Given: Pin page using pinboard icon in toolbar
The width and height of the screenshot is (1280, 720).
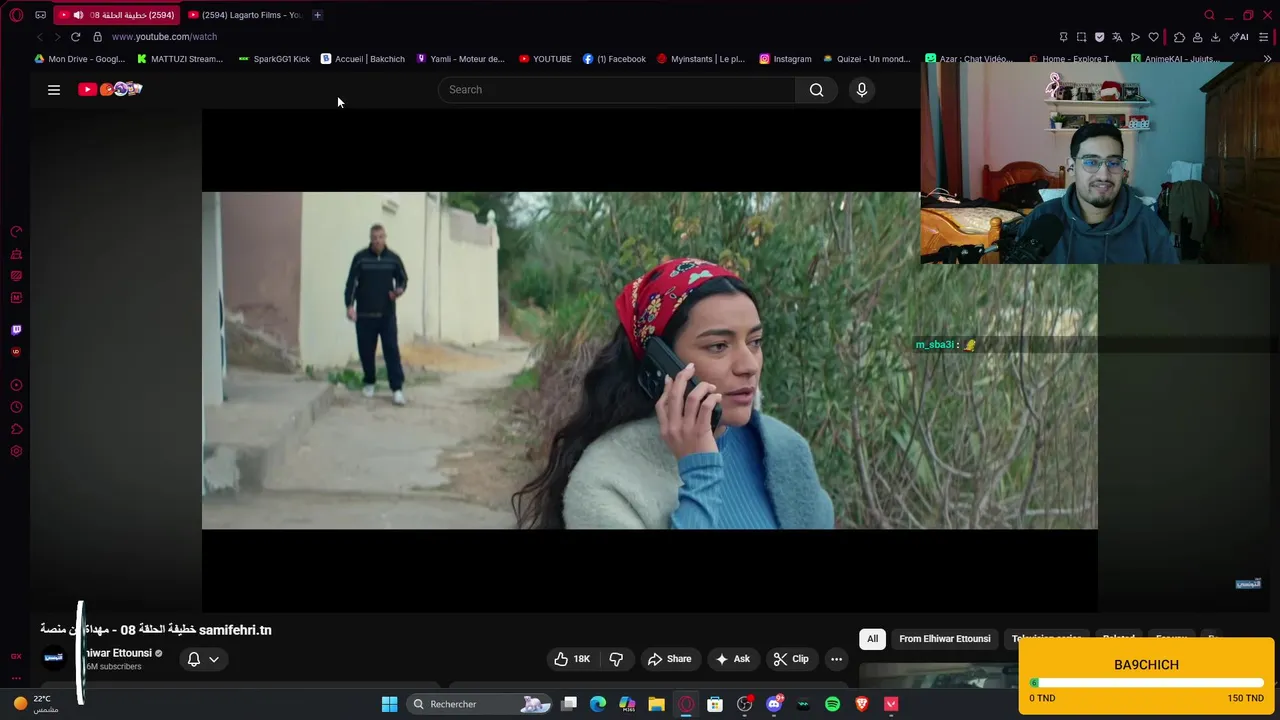Looking at the screenshot, I should (x=1063, y=37).
